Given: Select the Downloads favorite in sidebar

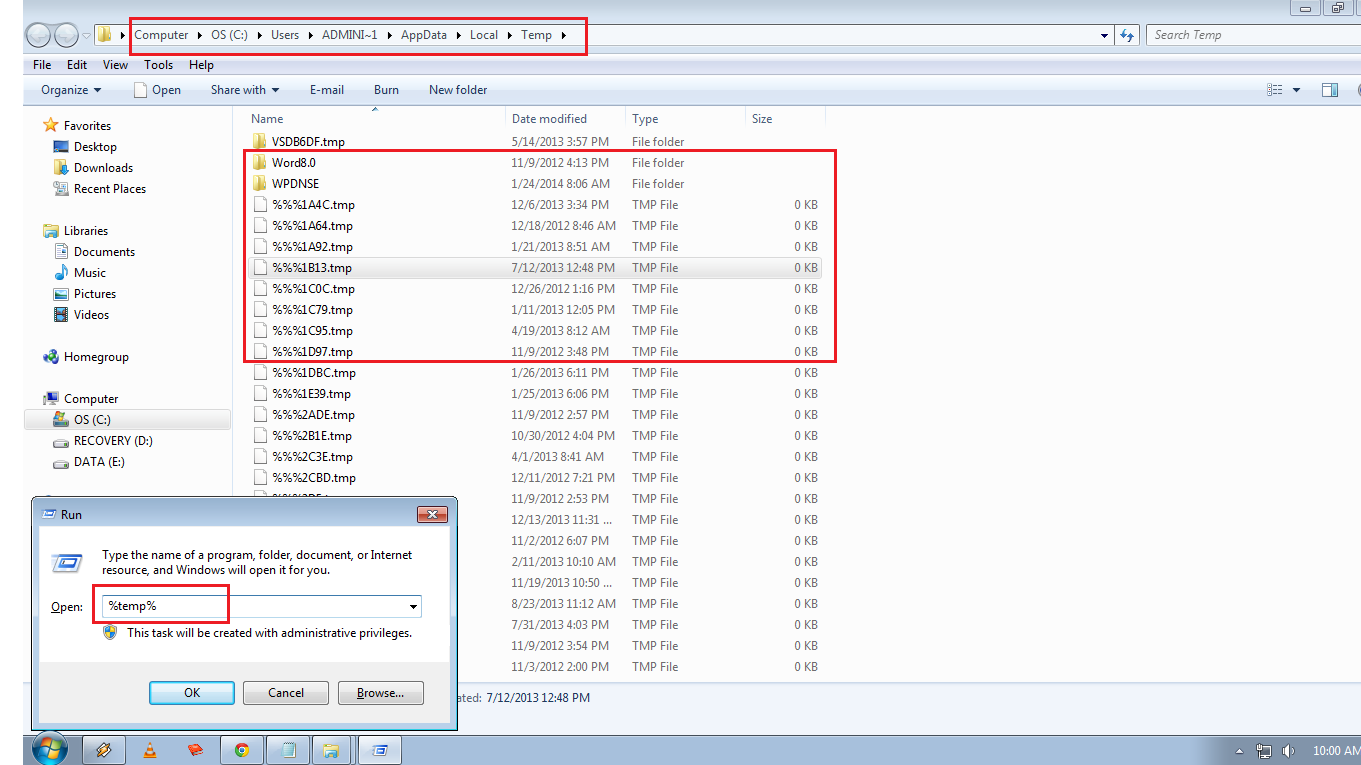Looking at the screenshot, I should click(103, 168).
